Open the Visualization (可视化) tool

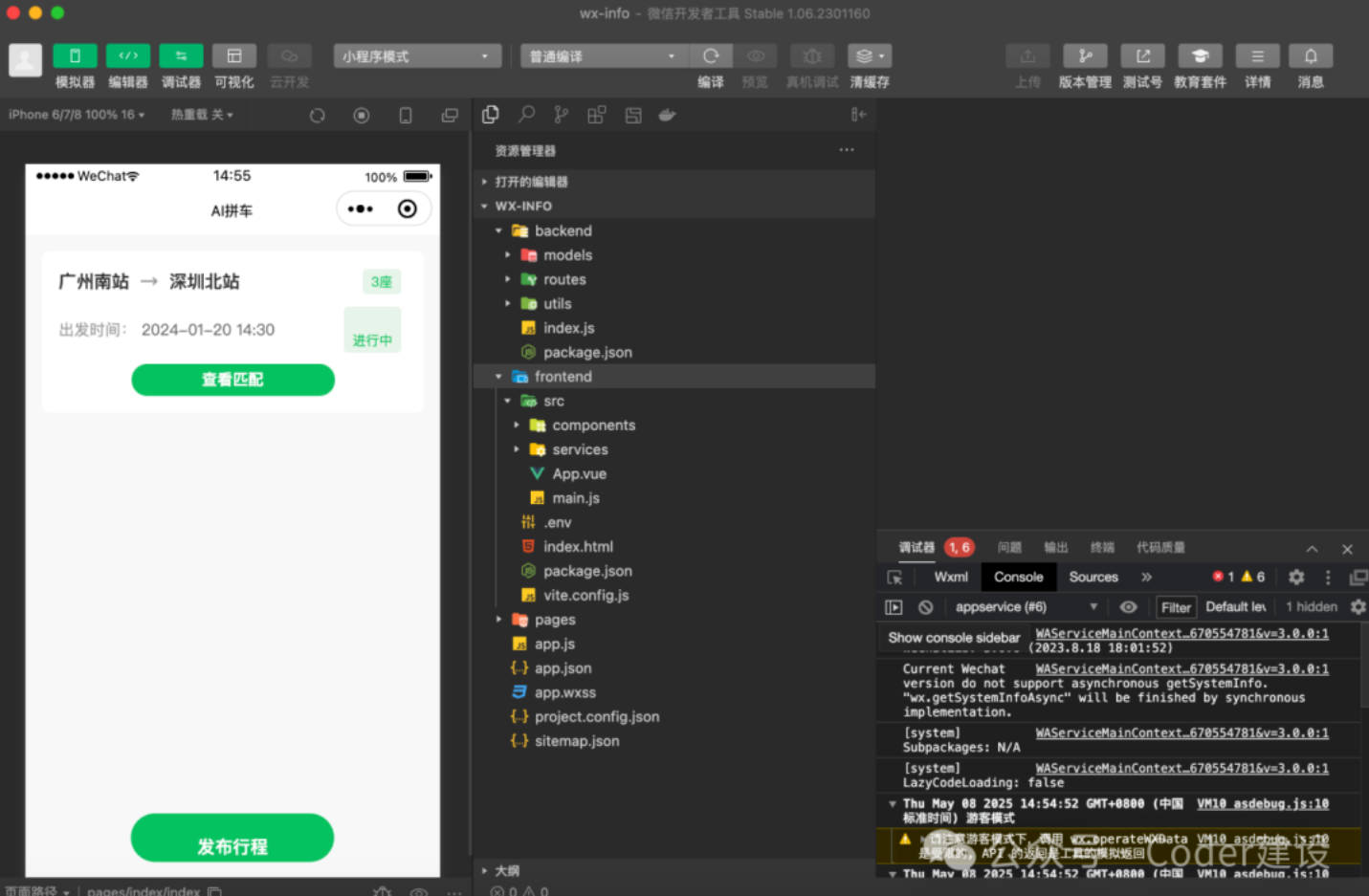point(234,55)
